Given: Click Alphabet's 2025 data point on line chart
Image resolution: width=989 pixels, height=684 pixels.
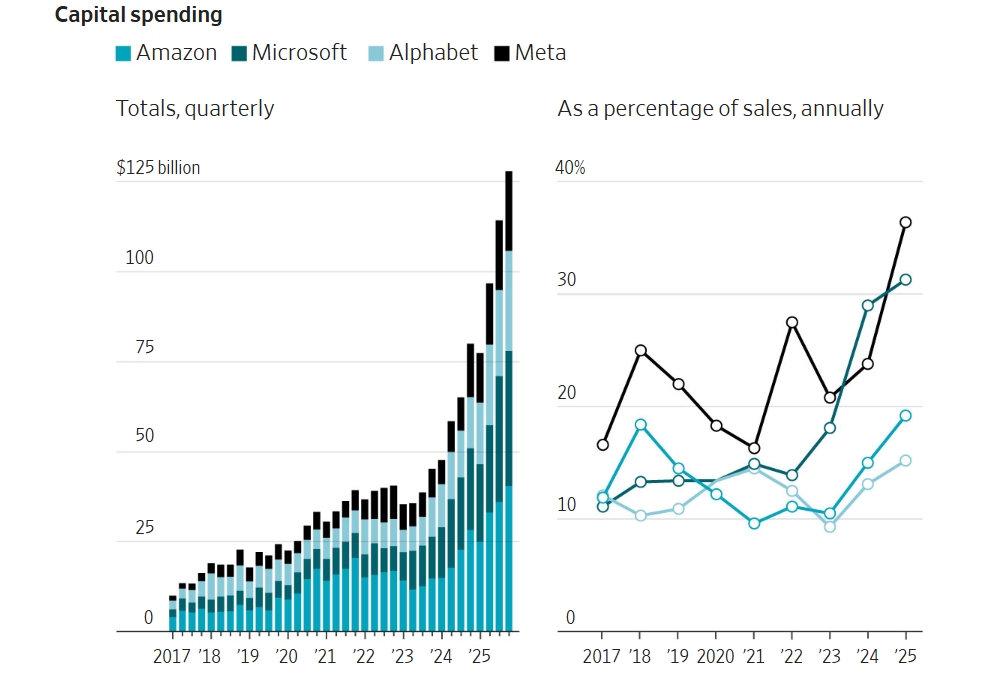Looking at the screenshot, I should (x=905, y=461).
